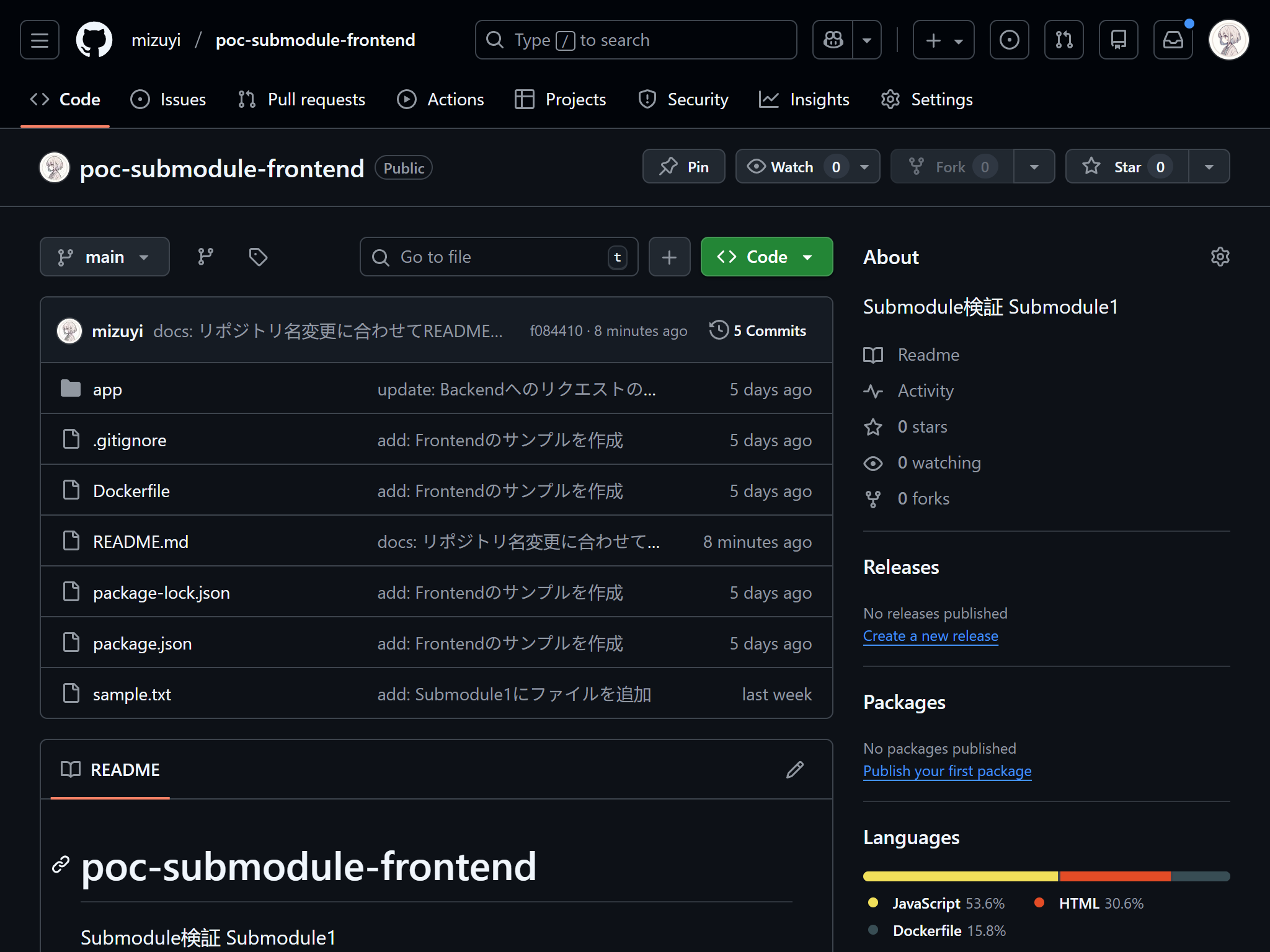Image resolution: width=1270 pixels, height=952 pixels.
Task: Open the GitHub home via octocat logo
Action: tap(94, 39)
